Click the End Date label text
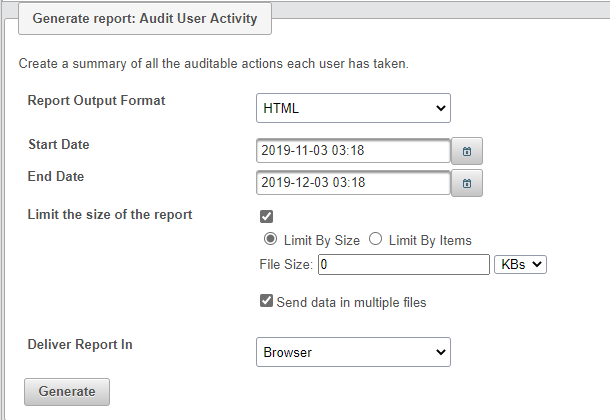This screenshot has height=420, width=610. 56,177
